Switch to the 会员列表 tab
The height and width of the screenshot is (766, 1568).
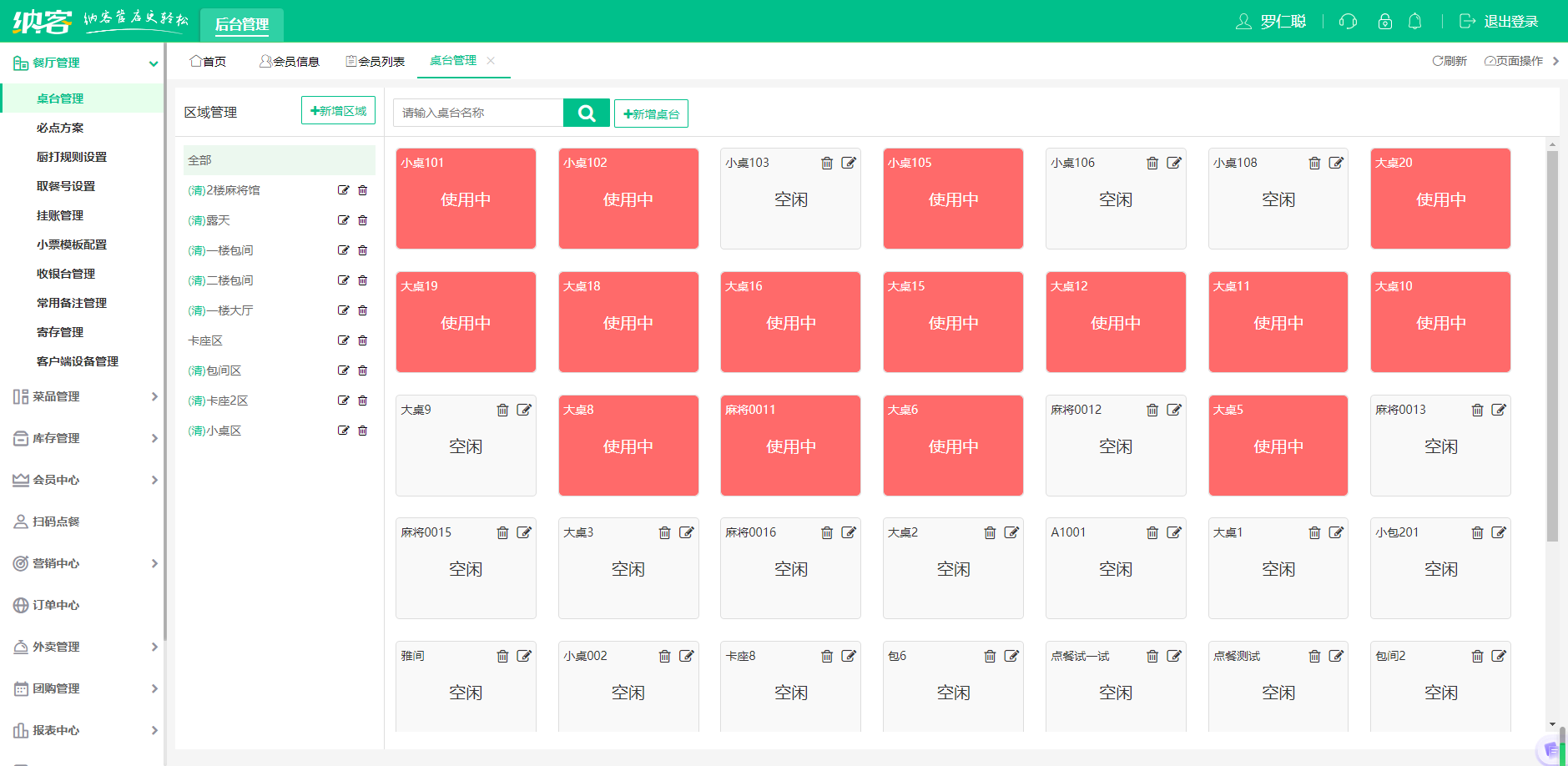[375, 60]
